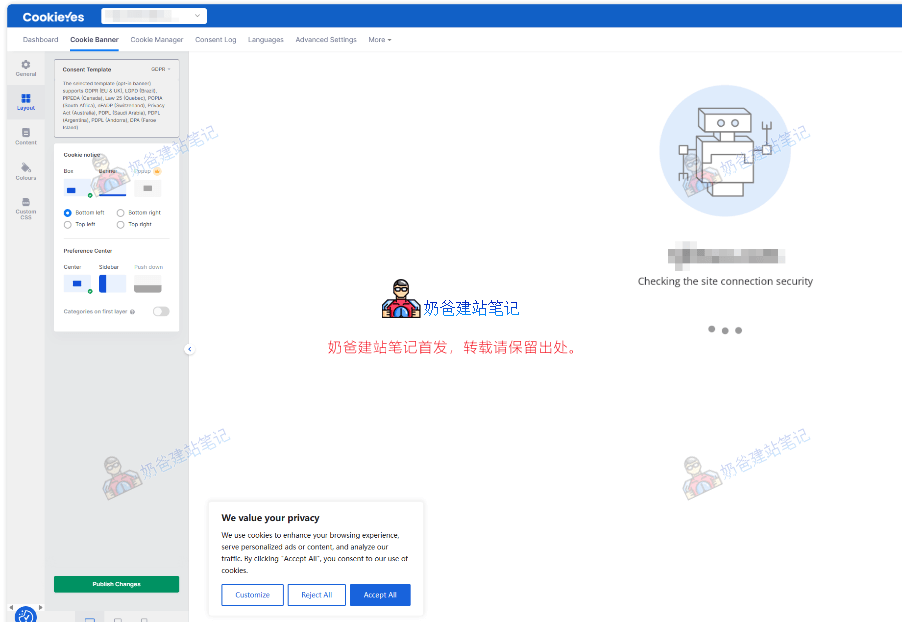The height and width of the screenshot is (622, 902).
Task: Select the Bottom left position radio
Action: click(68, 213)
